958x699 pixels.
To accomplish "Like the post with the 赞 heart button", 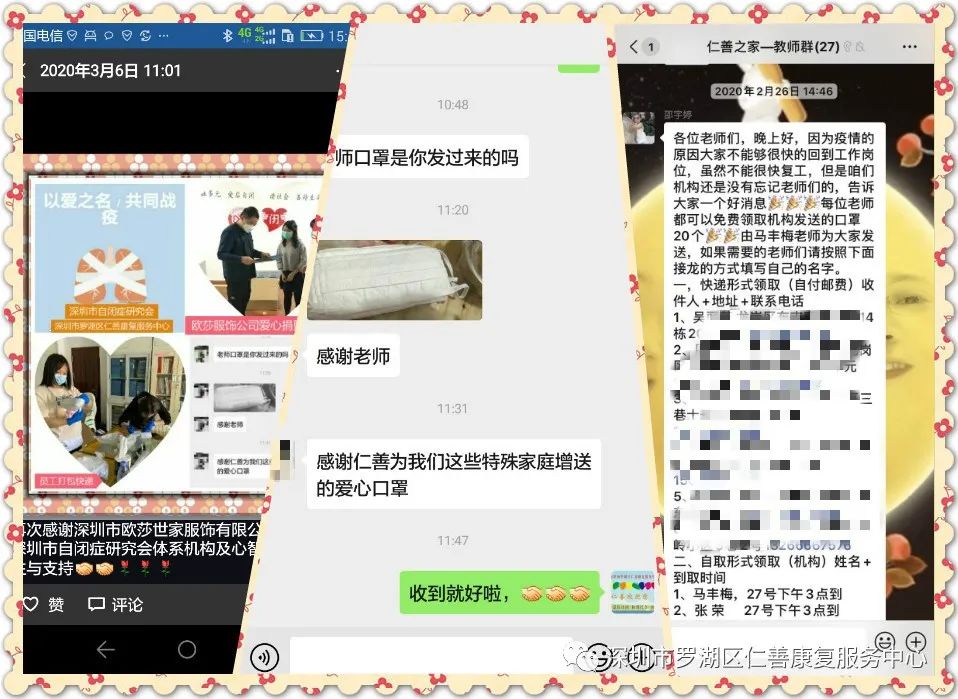I will click(x=43, y=604).
